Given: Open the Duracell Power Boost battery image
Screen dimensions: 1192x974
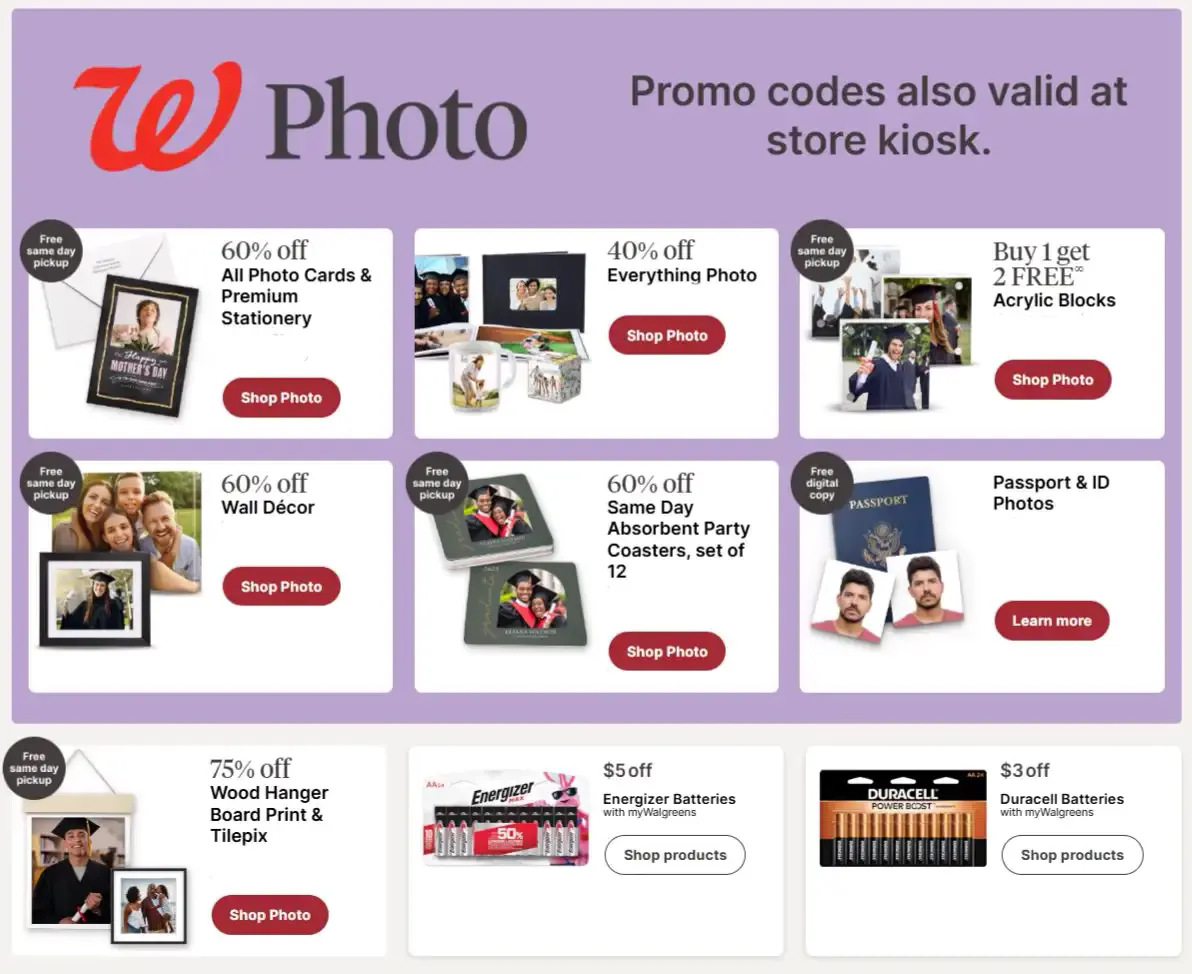Looking at the screenshot, I should tap(903, 818).
